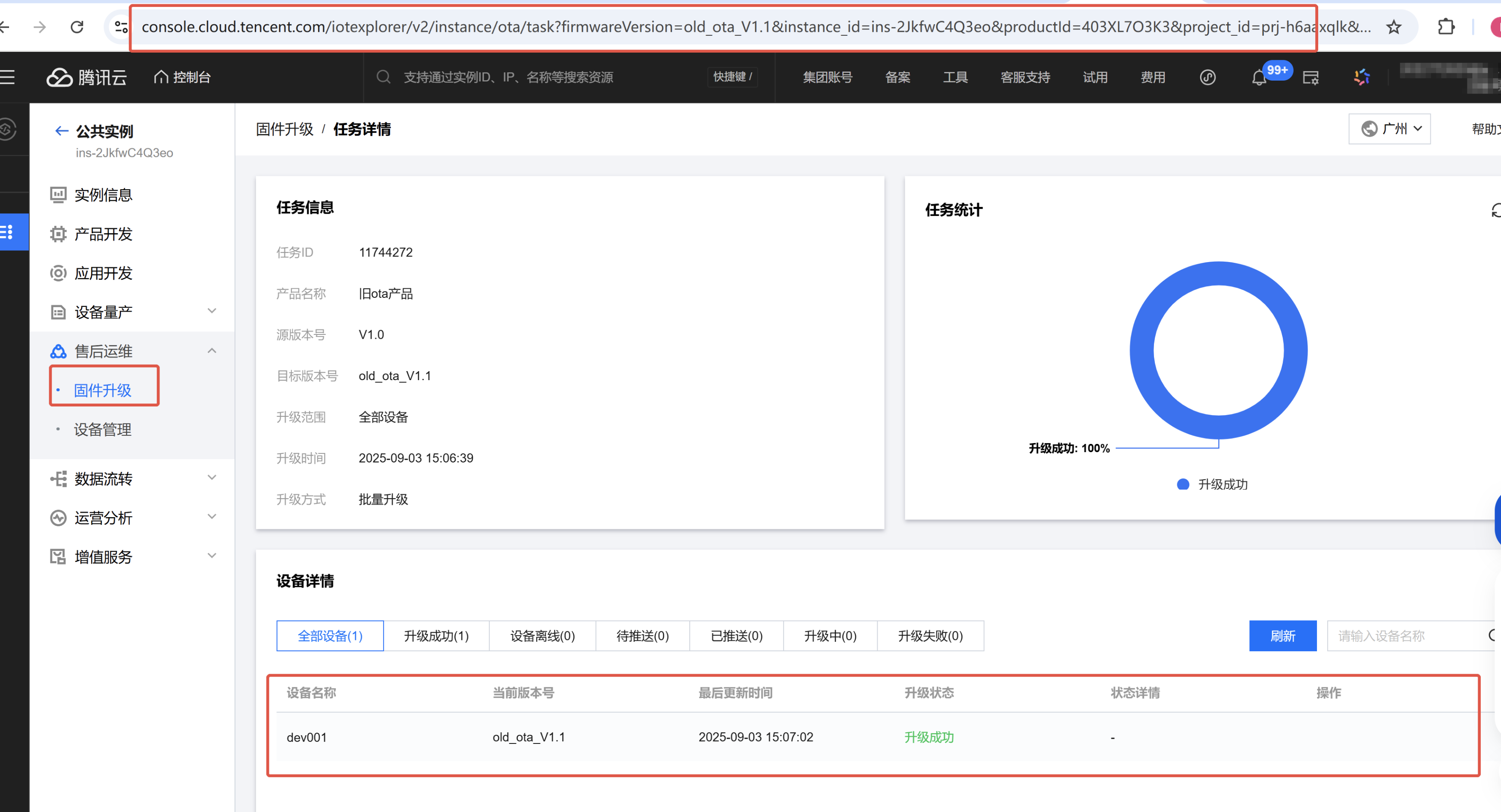The image size is (1501, 812).
Task: Switch to the 升级失败(0) tab
Action: click(x=930, y=635)
